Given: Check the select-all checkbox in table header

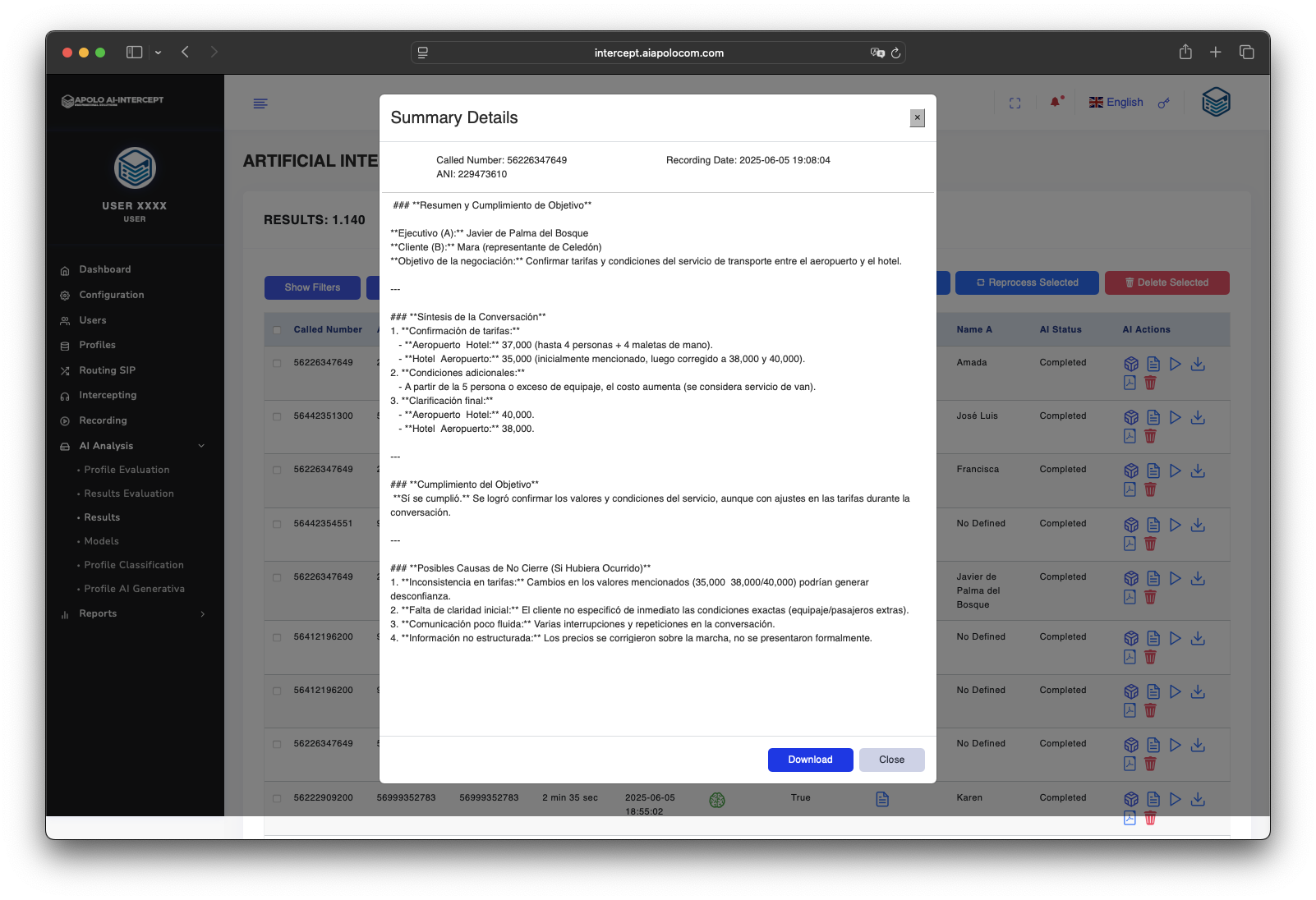Looking at the screenshot, I should pos(277,330).
